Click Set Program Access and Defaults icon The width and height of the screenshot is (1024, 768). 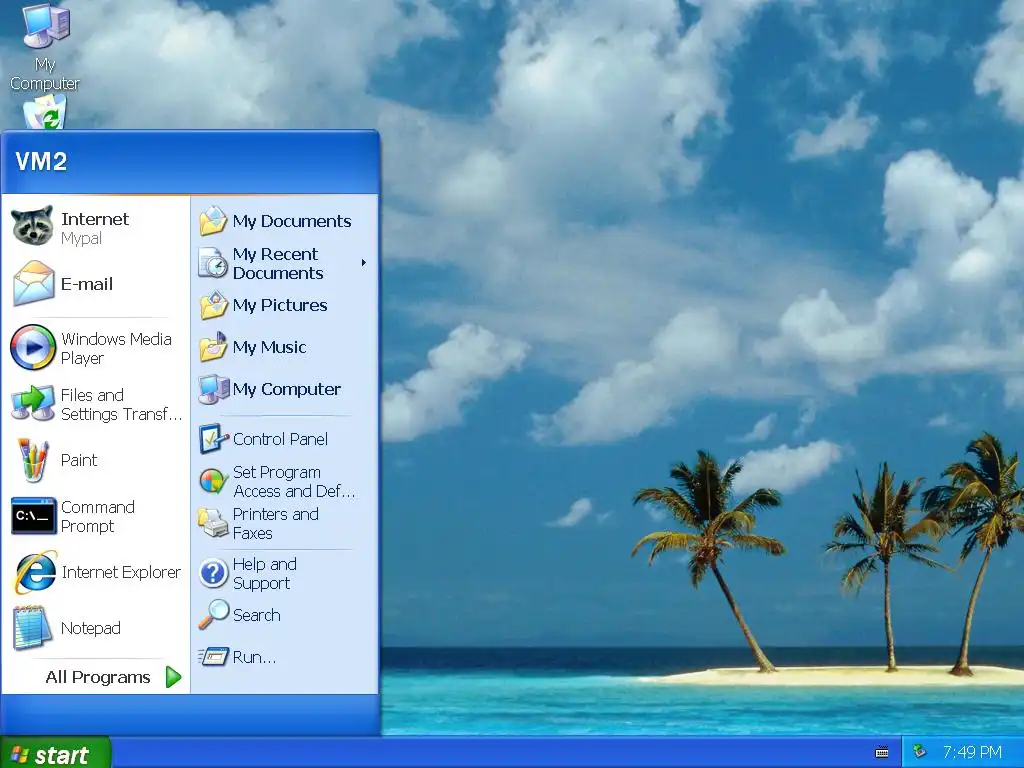pyautogui.click(x=213, y=482)
